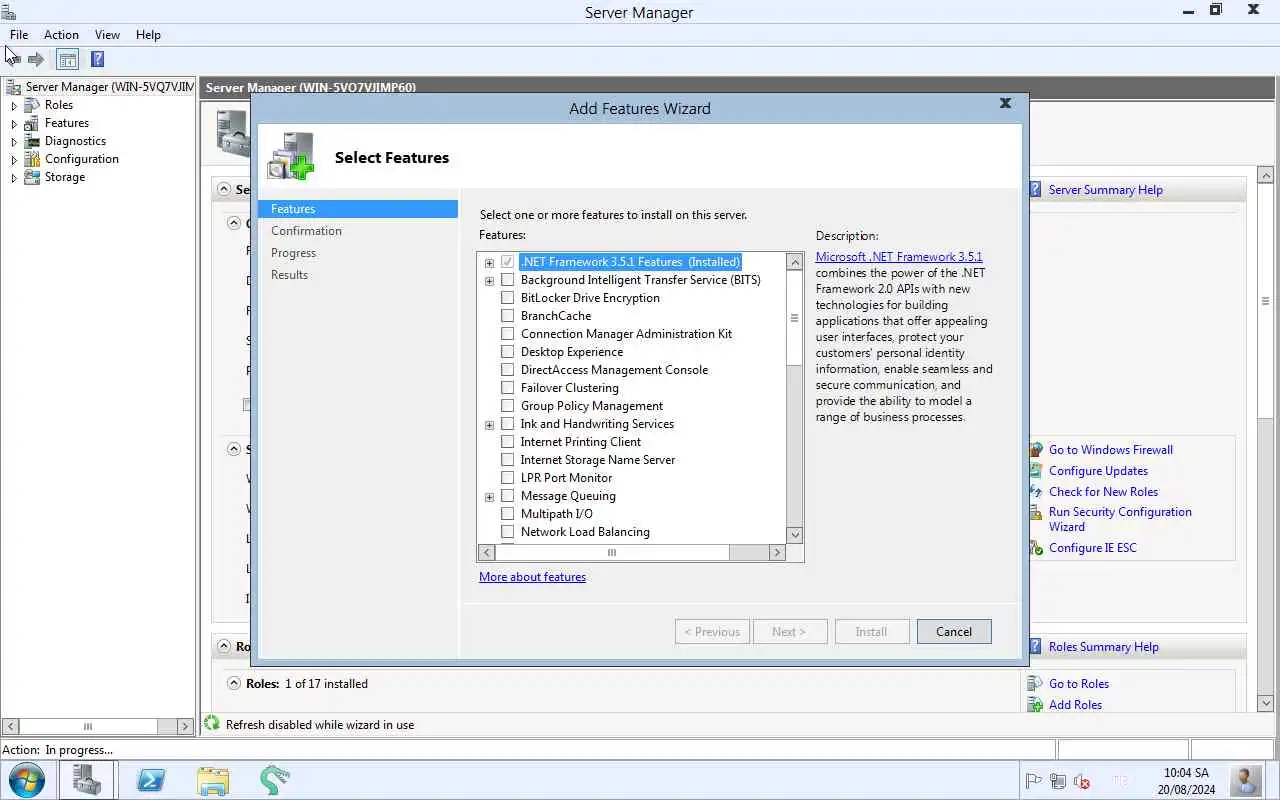Click the Go to Roles icon
Image resolution: width=1280 pixels, height=800 pixels.
pos(1036,684)
